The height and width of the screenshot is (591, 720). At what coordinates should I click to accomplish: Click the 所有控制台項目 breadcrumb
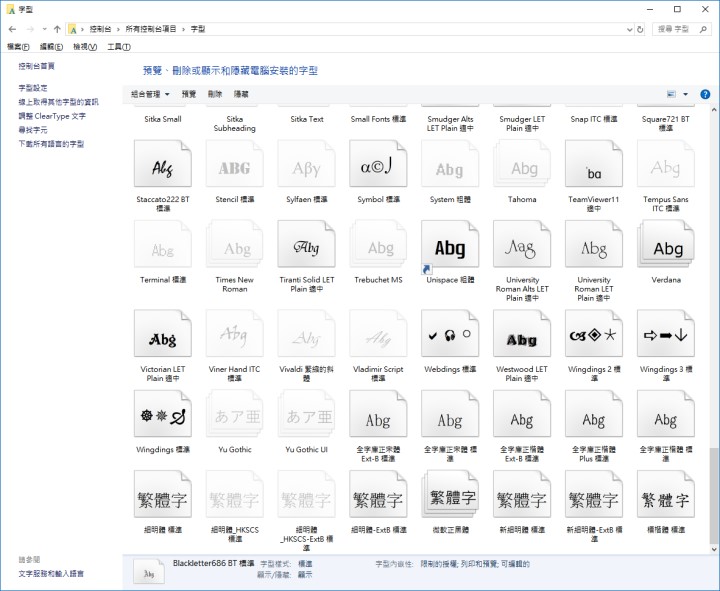click(x=151, y=29)
